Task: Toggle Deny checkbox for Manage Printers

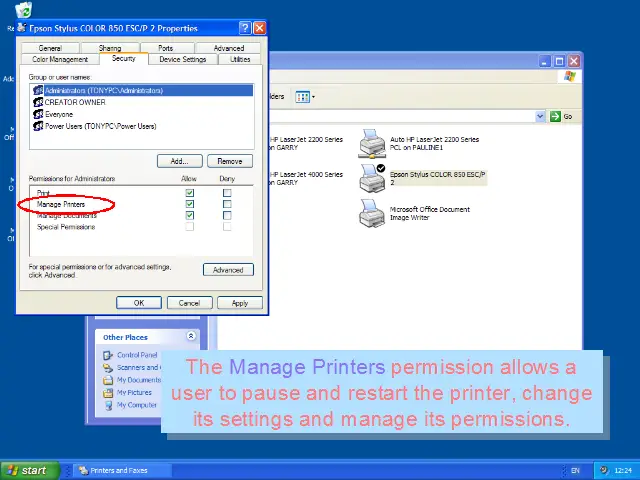Action: click(227, 204)
